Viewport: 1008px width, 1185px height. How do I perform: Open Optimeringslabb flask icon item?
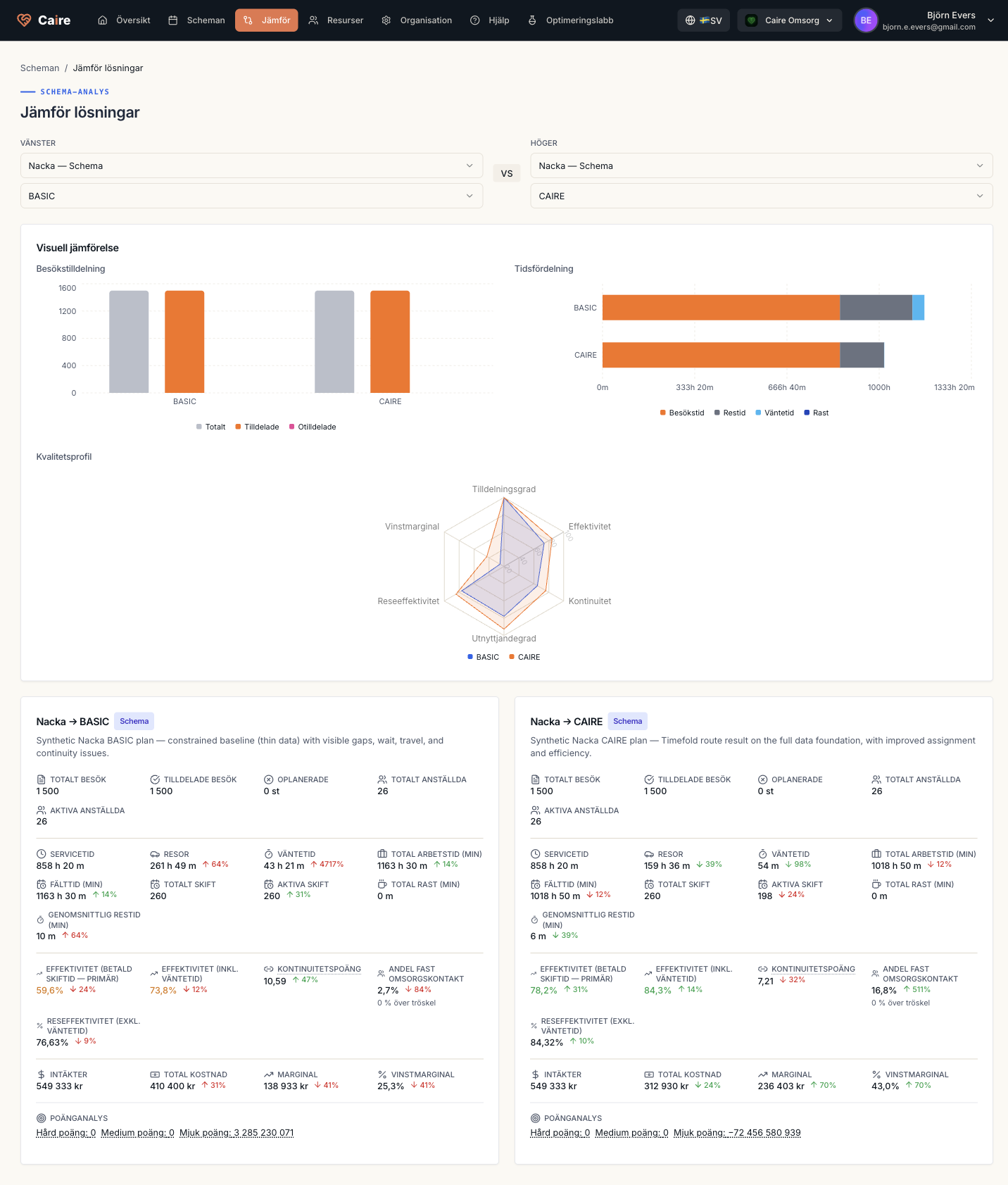(x=571, y=20)
